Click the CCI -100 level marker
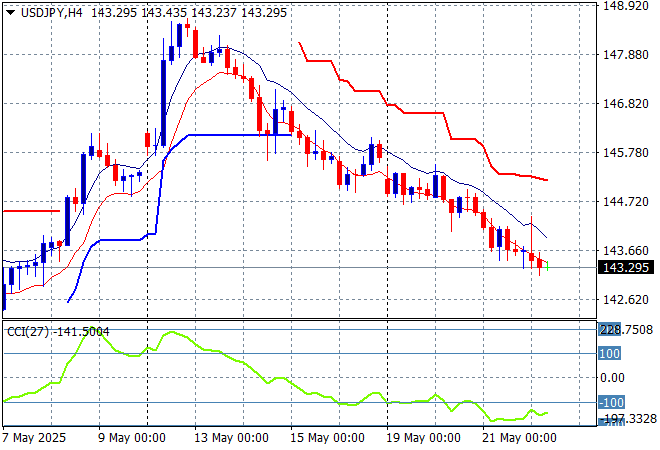This screenshot has height=450, width=660. [611, 402]
